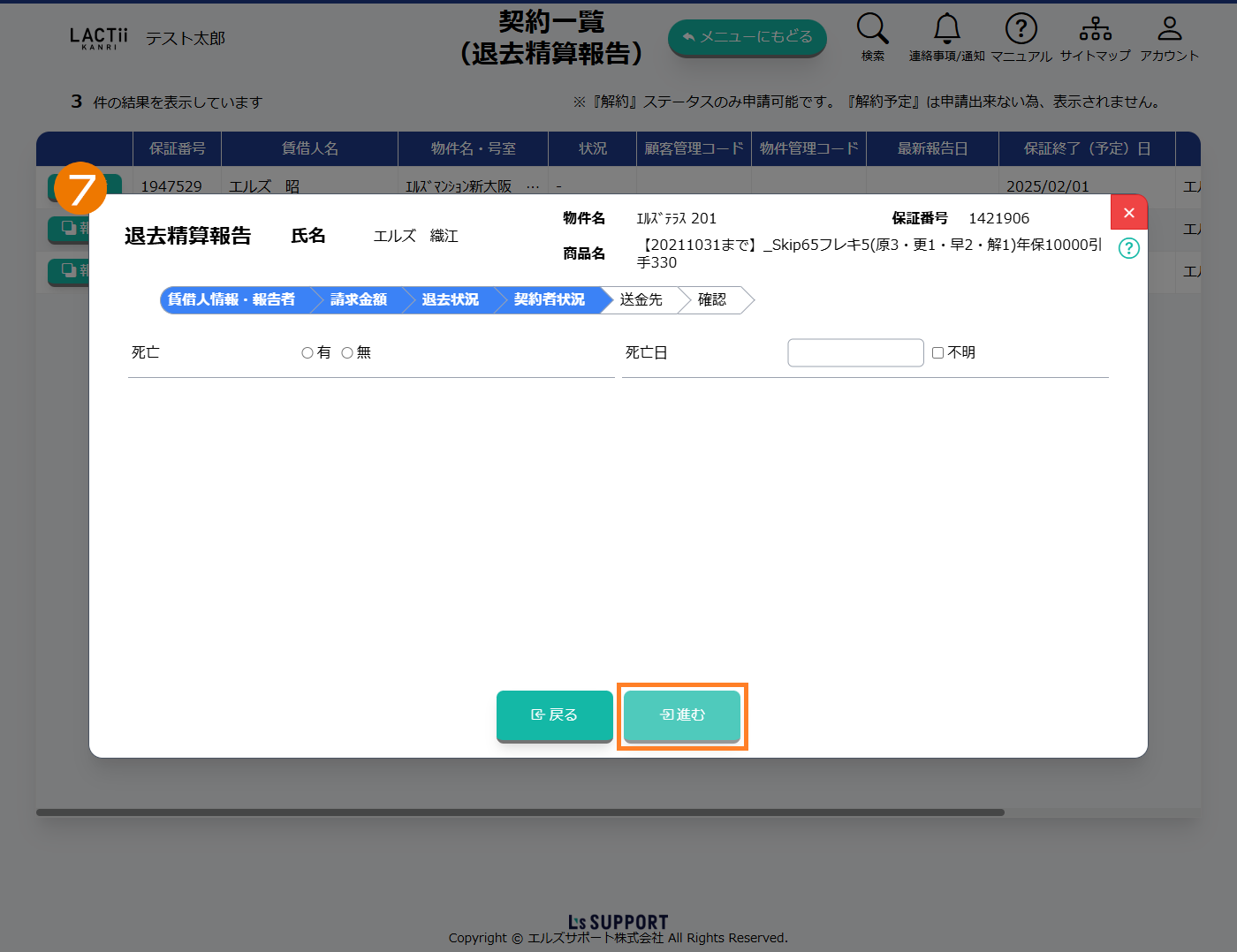Check the 不明 checkbox
The width and height of the screenshot is (1237, 952).
tap(938, 353)
